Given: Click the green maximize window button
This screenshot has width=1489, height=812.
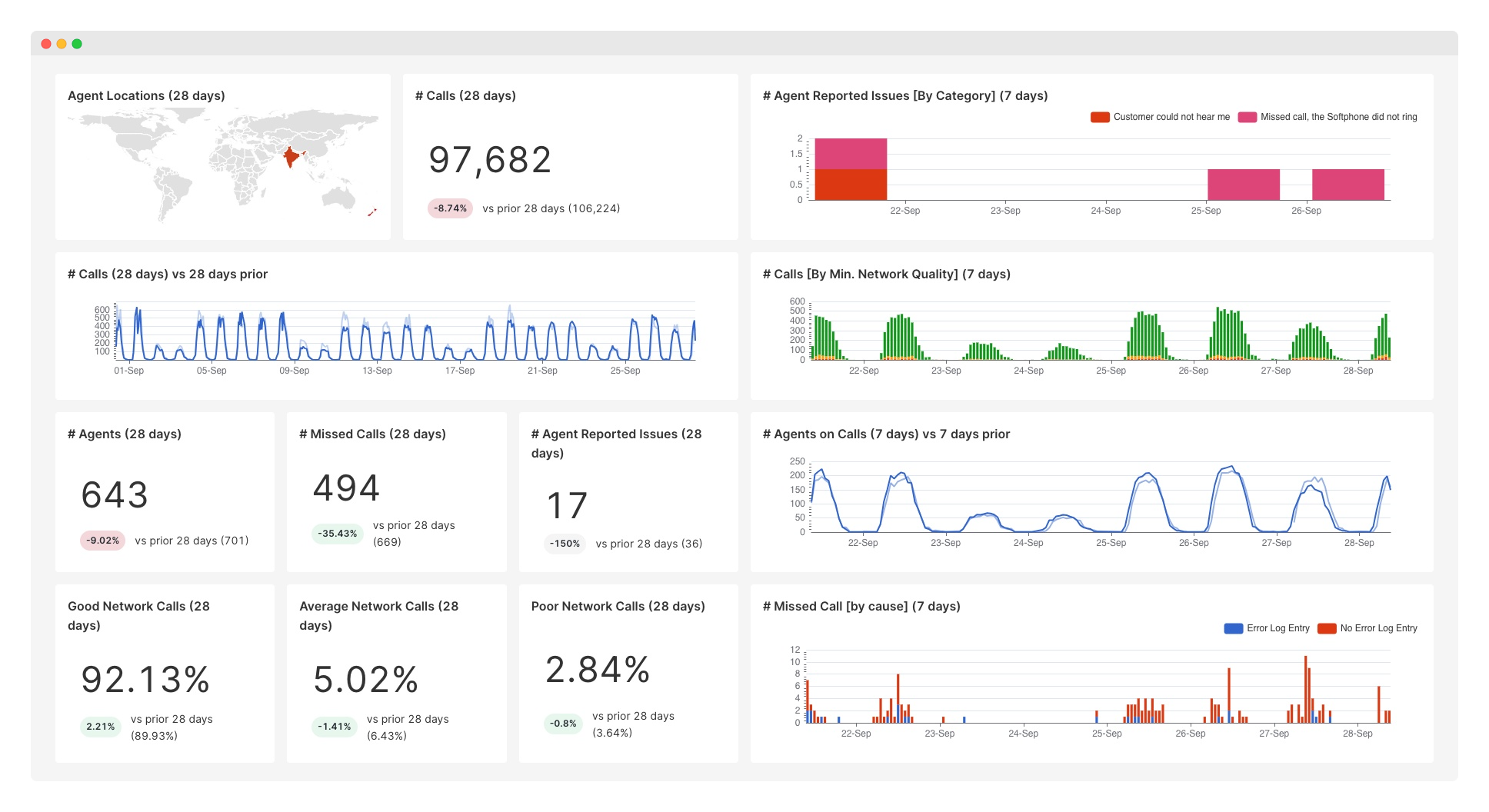Looking at the screenshot, I should tap(77, 44).
